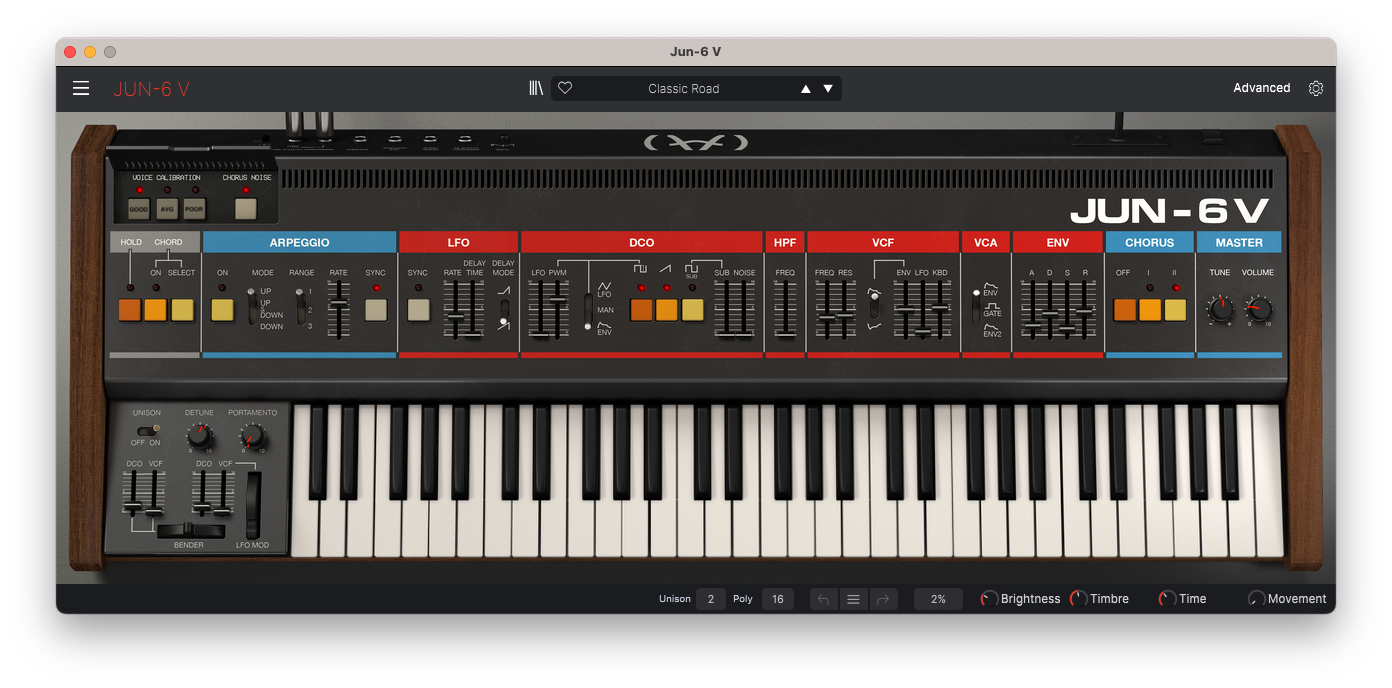
Task: Open the settings gear icon
Action: 1316,88
